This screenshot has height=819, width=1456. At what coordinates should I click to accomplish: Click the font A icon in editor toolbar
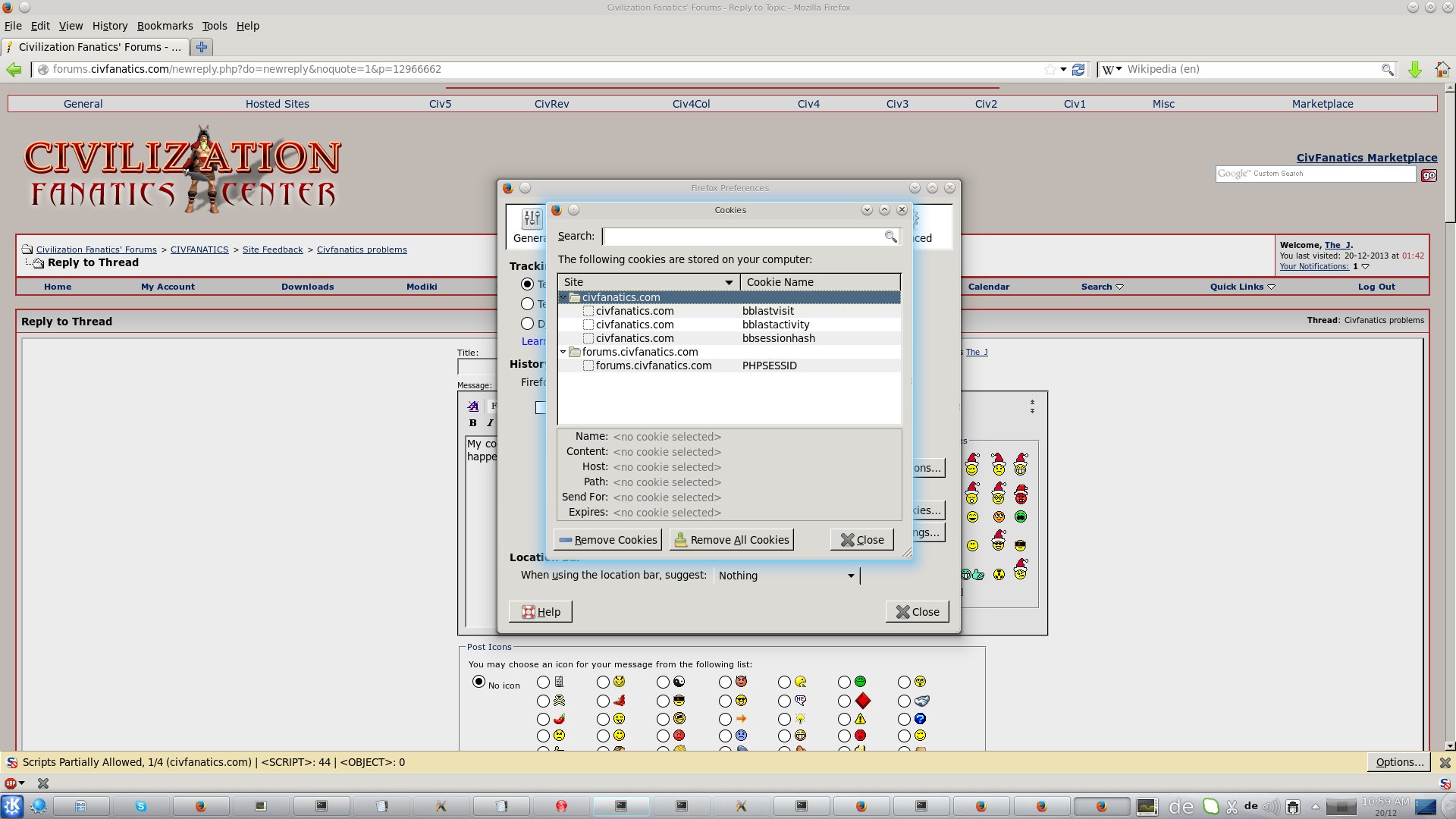coord(473,406)
